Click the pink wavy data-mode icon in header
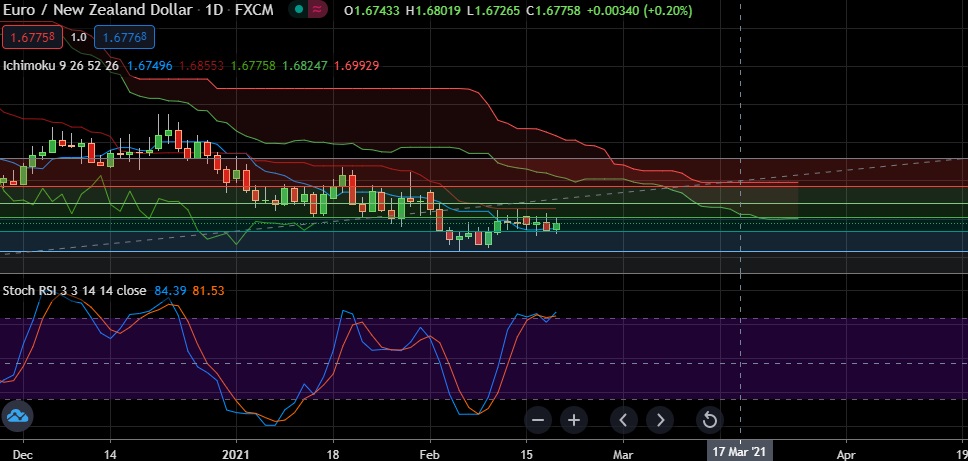 317,10
